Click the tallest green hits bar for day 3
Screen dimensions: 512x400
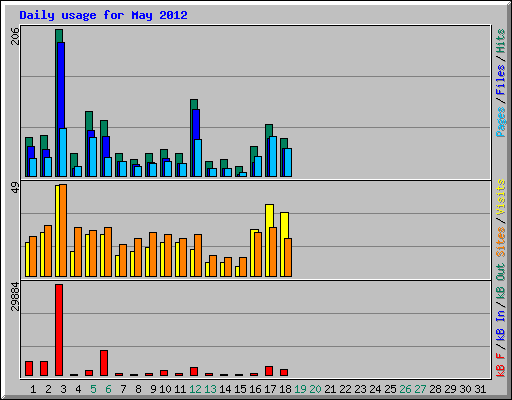(59, 36)
